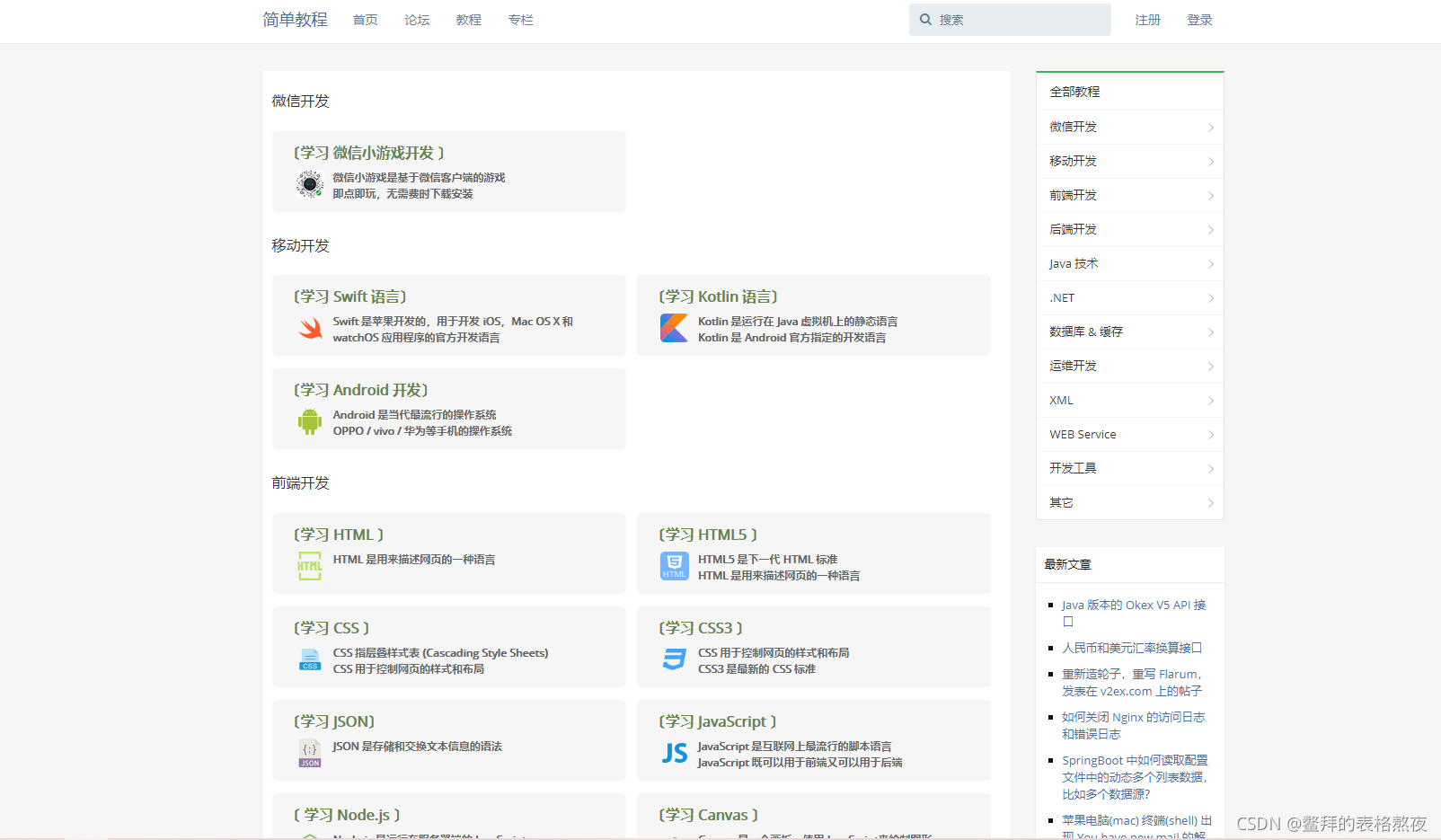Open the 教程 nav item

tap(469, 20)
